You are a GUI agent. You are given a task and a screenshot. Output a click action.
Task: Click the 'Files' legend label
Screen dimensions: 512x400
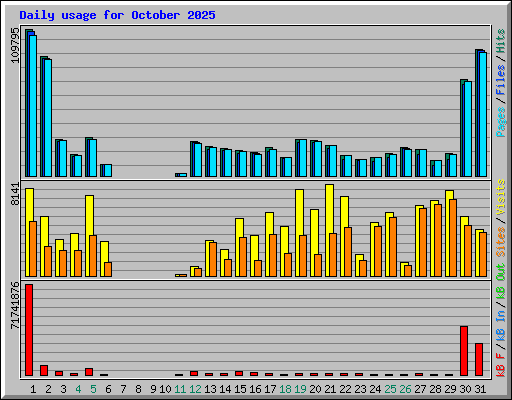(x=501, y=80)
